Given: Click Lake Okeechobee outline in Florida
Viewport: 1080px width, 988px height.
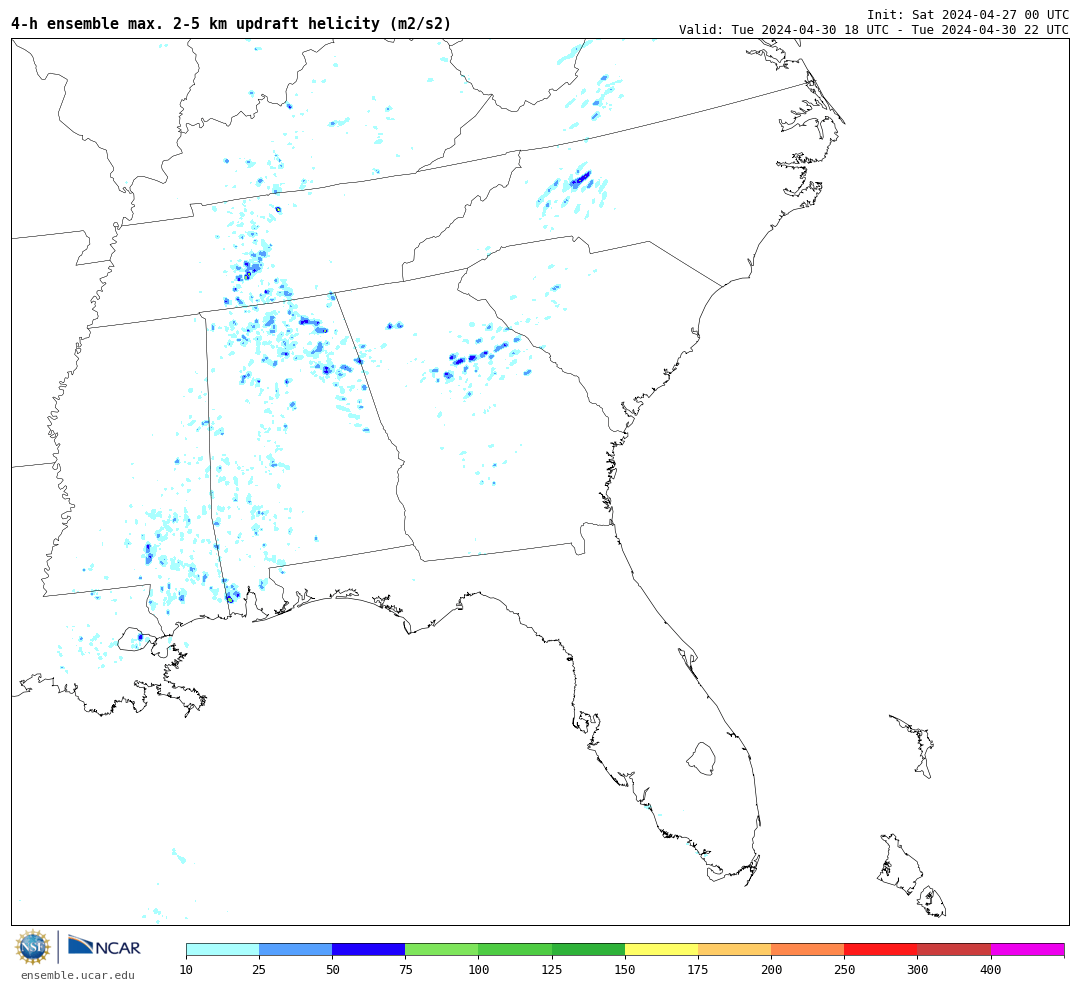Looking at the screenshot, I should (x=701, y=759).
